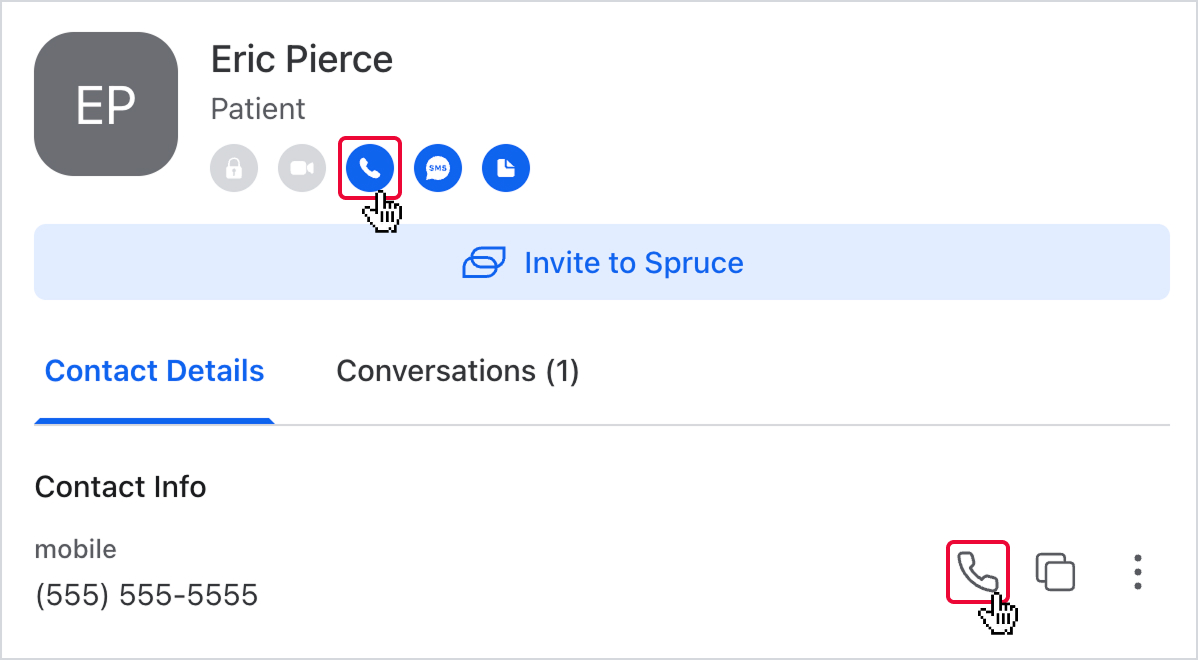Open the SMS messaging icon

pyautogui.click(x=438, y=168)
